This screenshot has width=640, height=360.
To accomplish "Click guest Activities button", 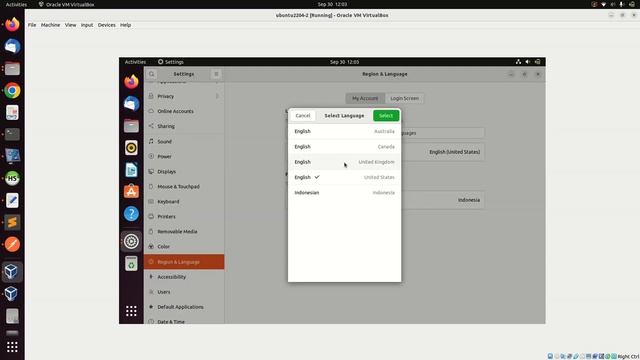I will coord(135,62).
